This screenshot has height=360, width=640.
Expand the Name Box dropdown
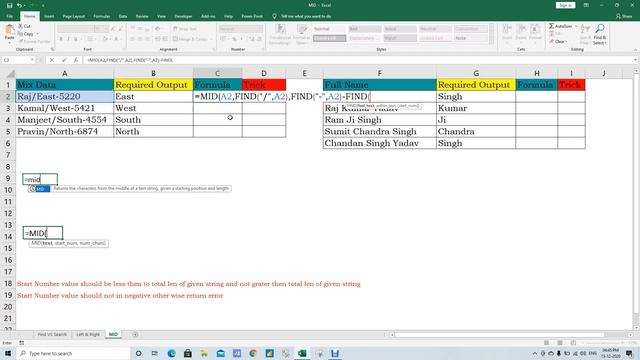pos(32,60)
